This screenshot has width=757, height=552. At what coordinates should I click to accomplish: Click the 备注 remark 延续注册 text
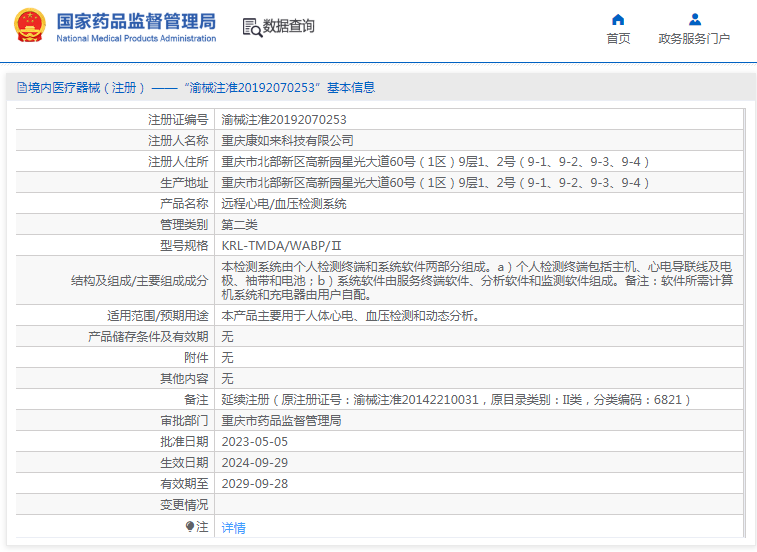click(x=456, y=400)
